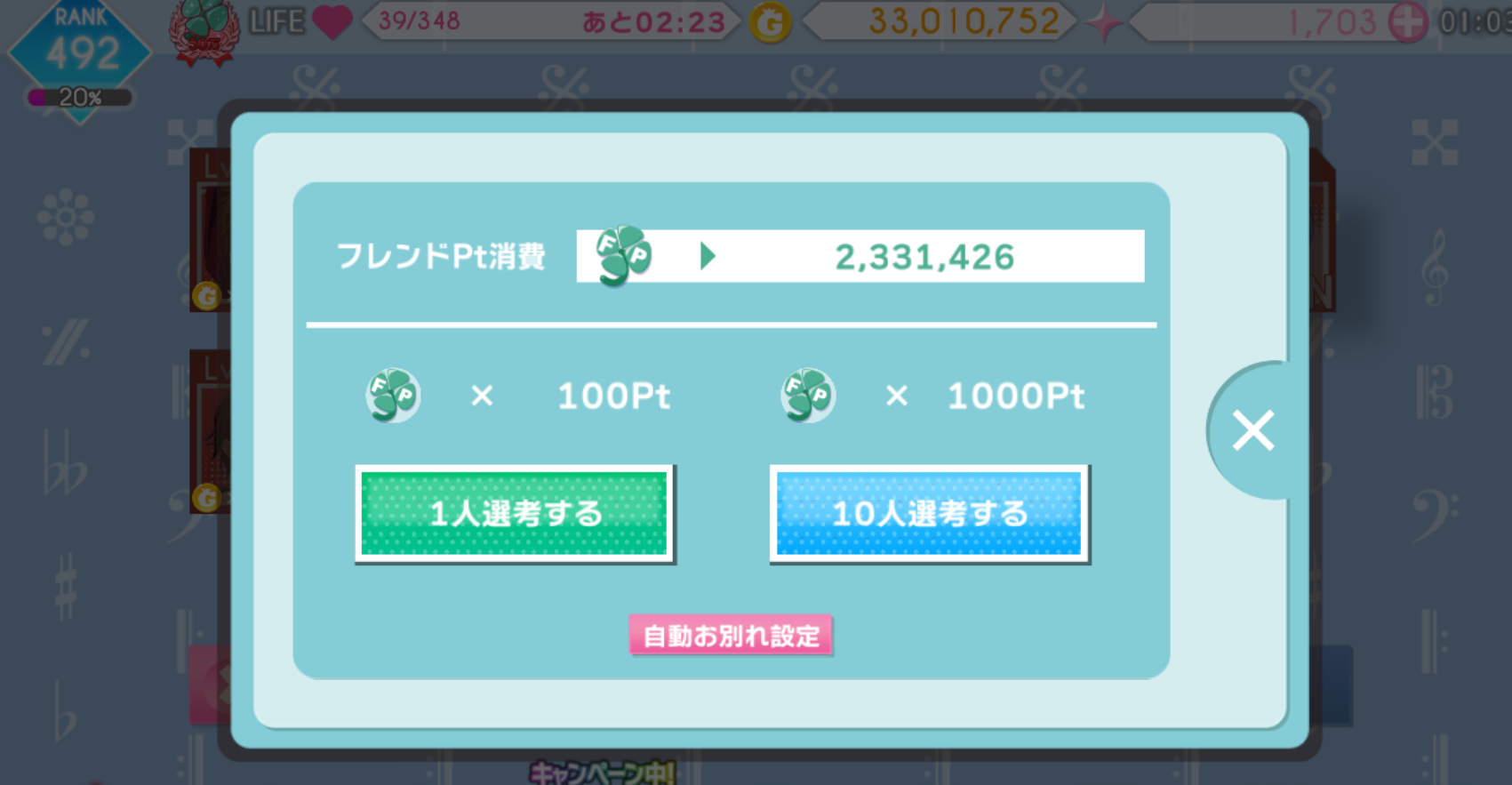Viewport: 1512px width, 785px height.
Task: Tap the 10人選考する blue button
Action: (930, 514)
